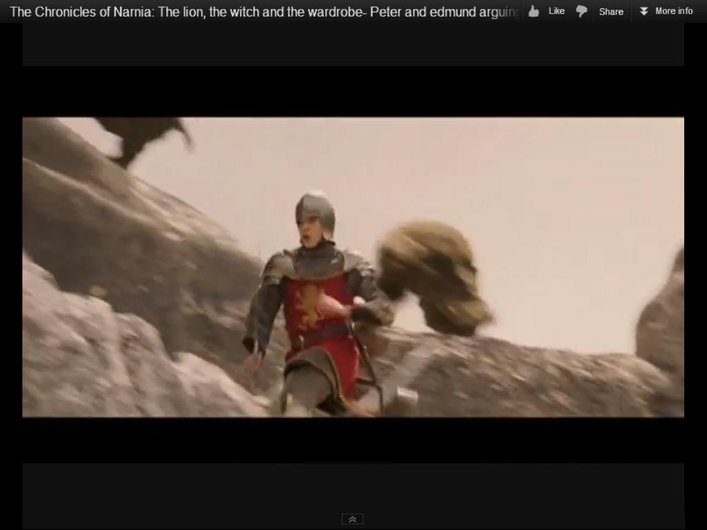Click the knight's armored left arm

(264, 310)
